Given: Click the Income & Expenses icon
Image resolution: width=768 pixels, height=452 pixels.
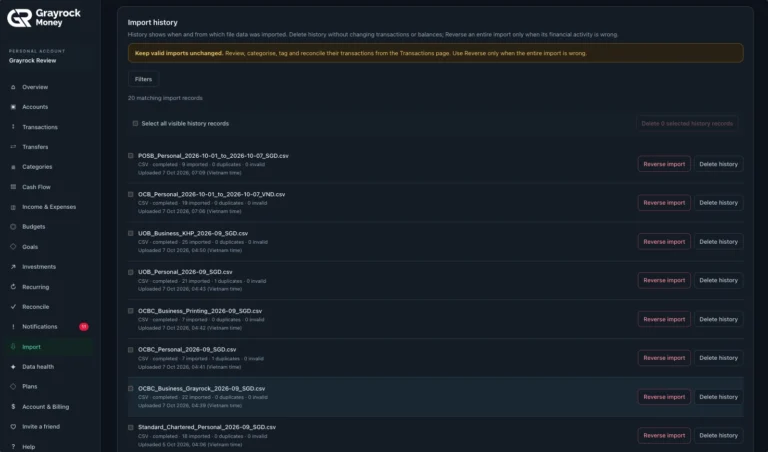Looking at the screenshot, I should pos(13,207).
